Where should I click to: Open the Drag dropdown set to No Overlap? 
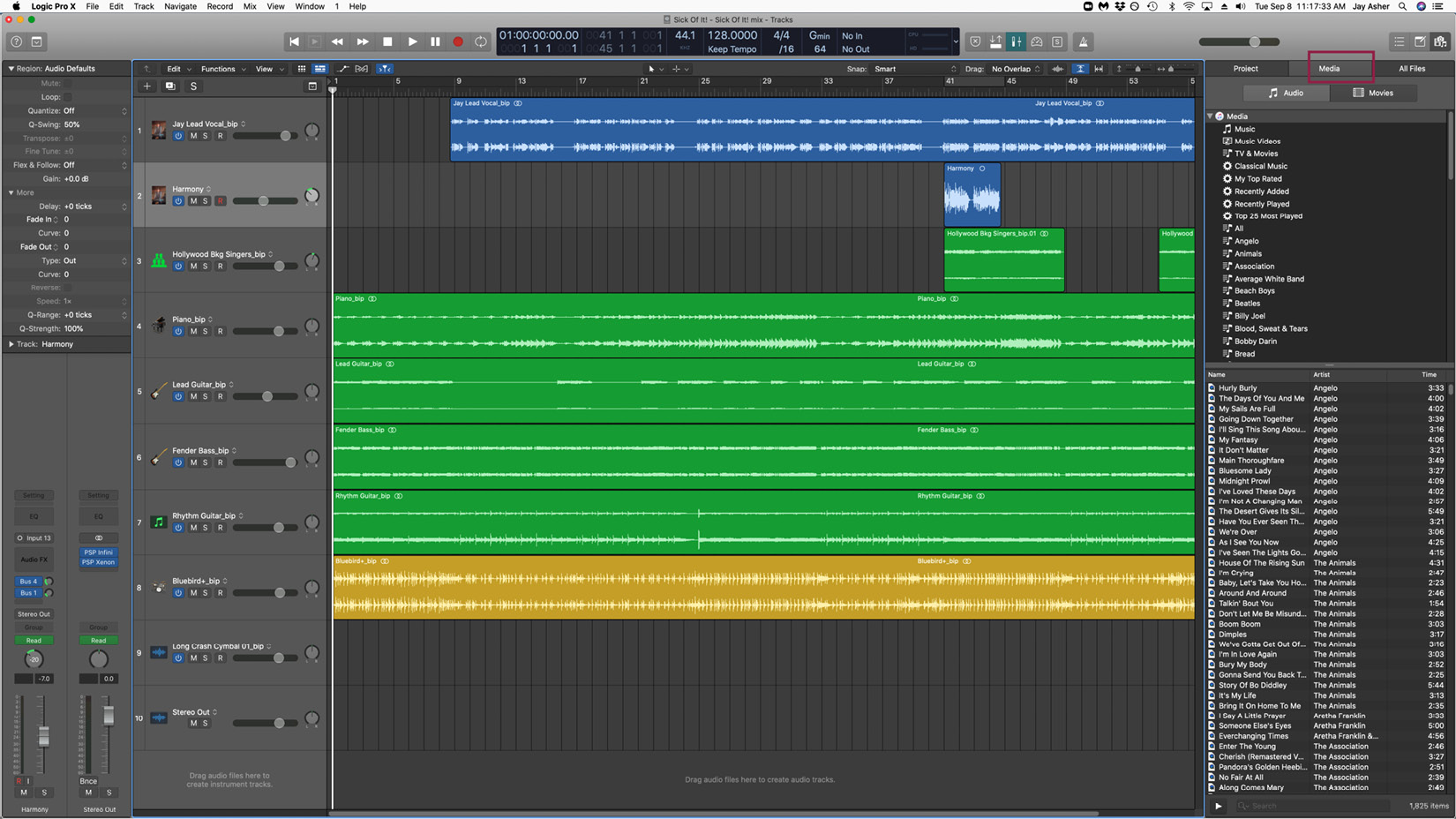pyautogui.click(x=1016, y=69)
